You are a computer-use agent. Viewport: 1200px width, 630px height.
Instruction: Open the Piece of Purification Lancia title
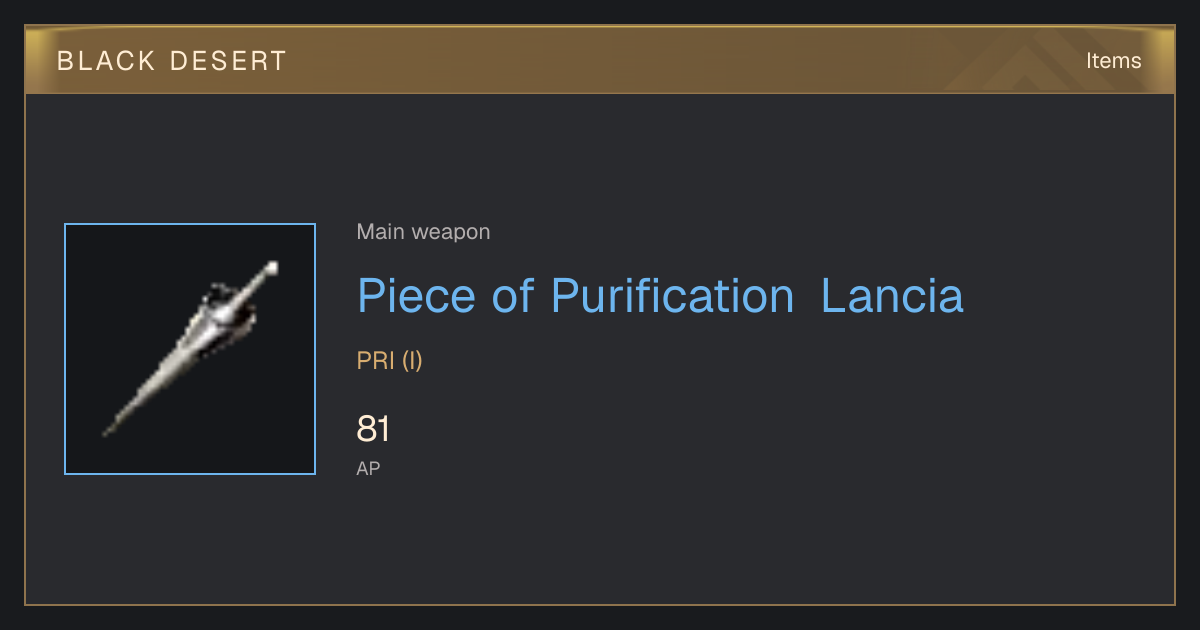click(660, 296)
